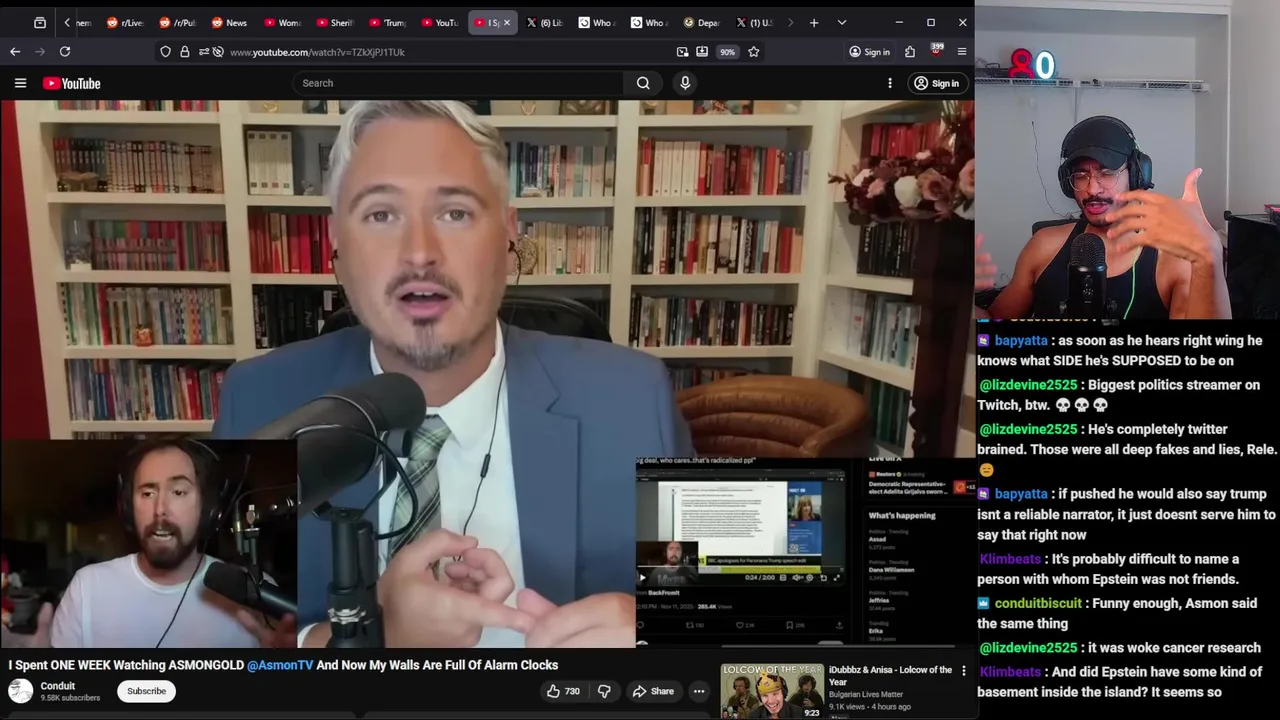Open the list all tabs dropdown
The width and height of the screenshot is (1280, 720).
click(842, 22)
